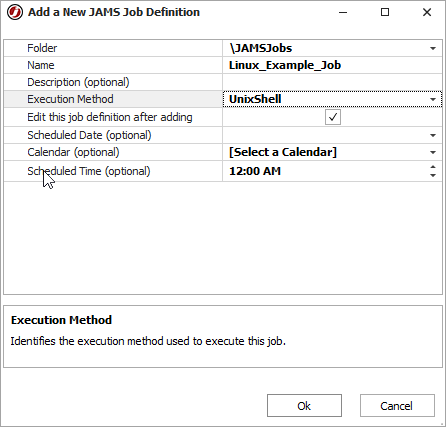Select the Calendar (optional) label

click(73, 152)
